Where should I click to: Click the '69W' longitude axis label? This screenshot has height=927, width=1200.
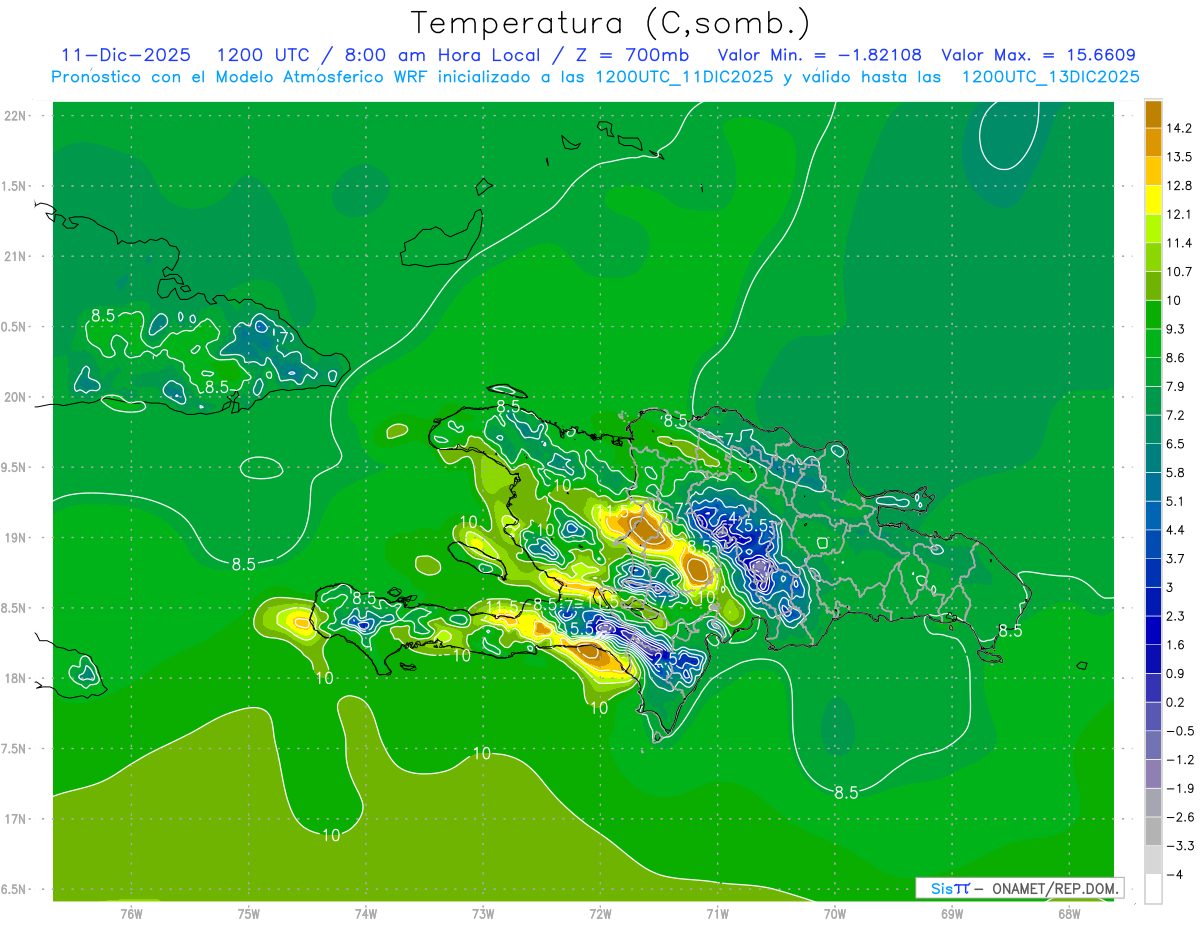[x=952, y=913]
